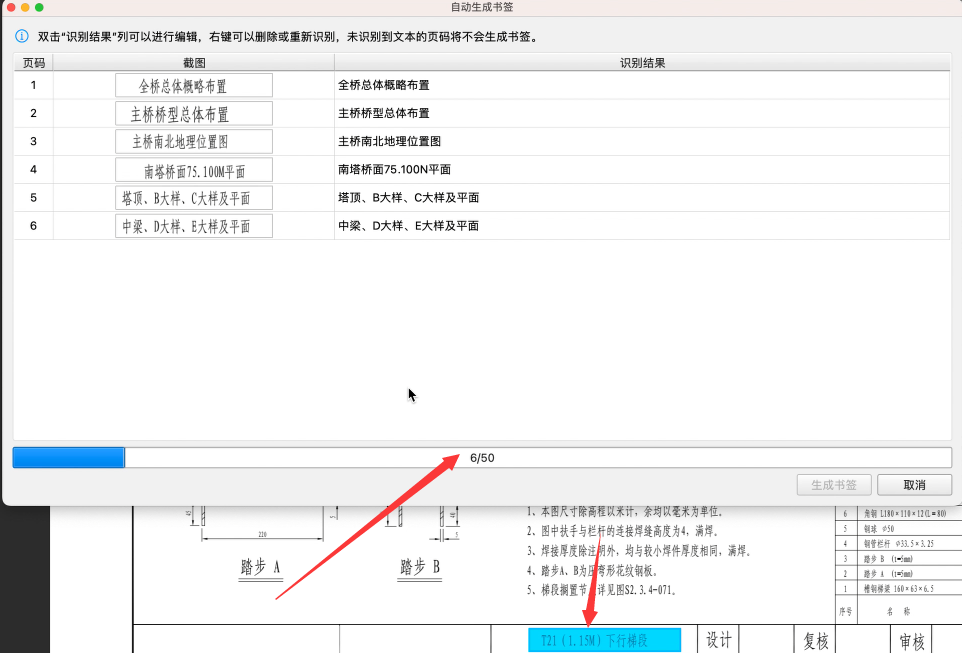The height and width of the screenshot is (653, 962).
Task: Select the 中梁、D大样 screenshot thumbnail in row 6
Action: click(x=193, y=226)
